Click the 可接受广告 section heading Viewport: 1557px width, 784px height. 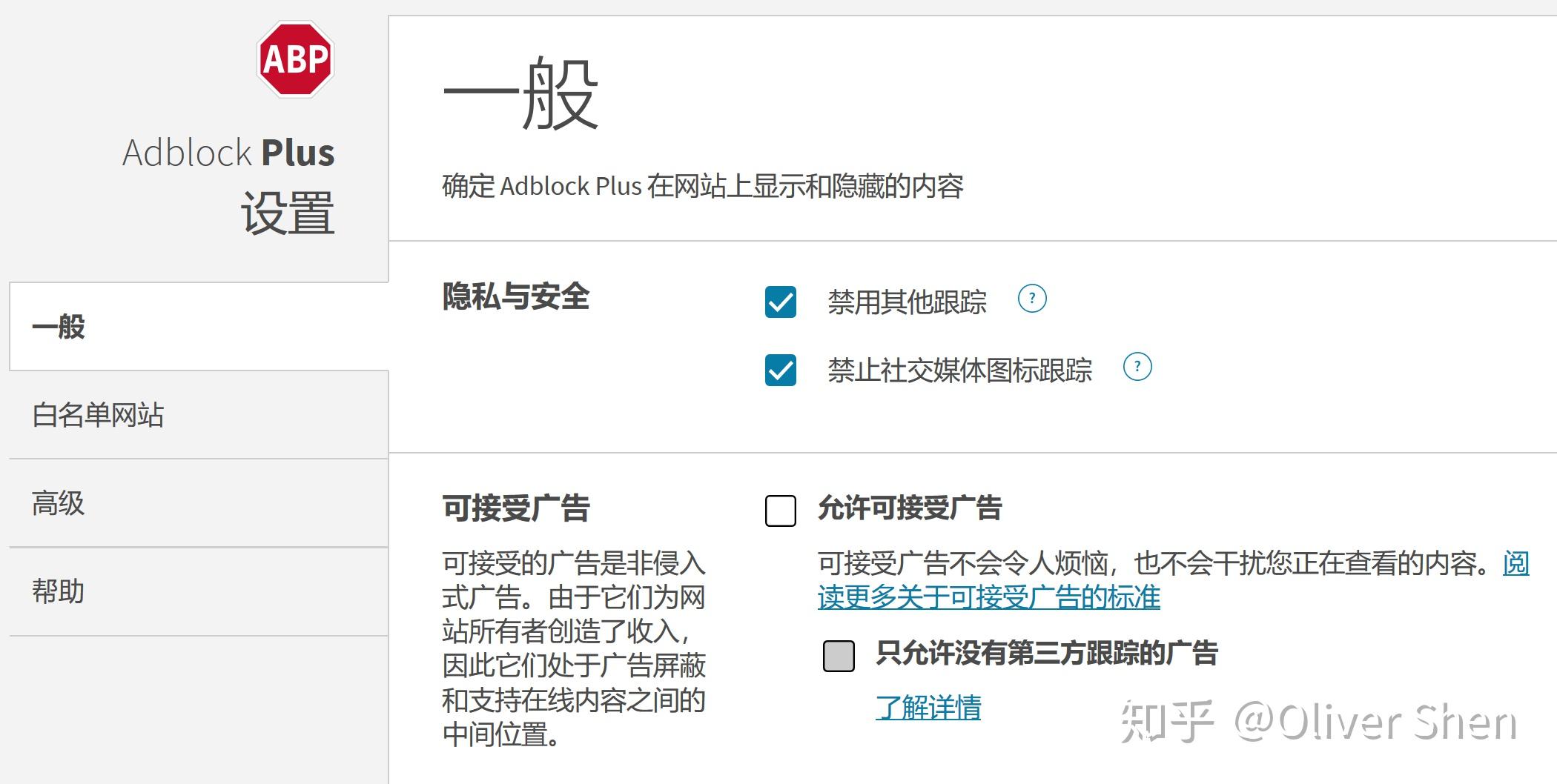pyautogui.click(x=515, y=508)
